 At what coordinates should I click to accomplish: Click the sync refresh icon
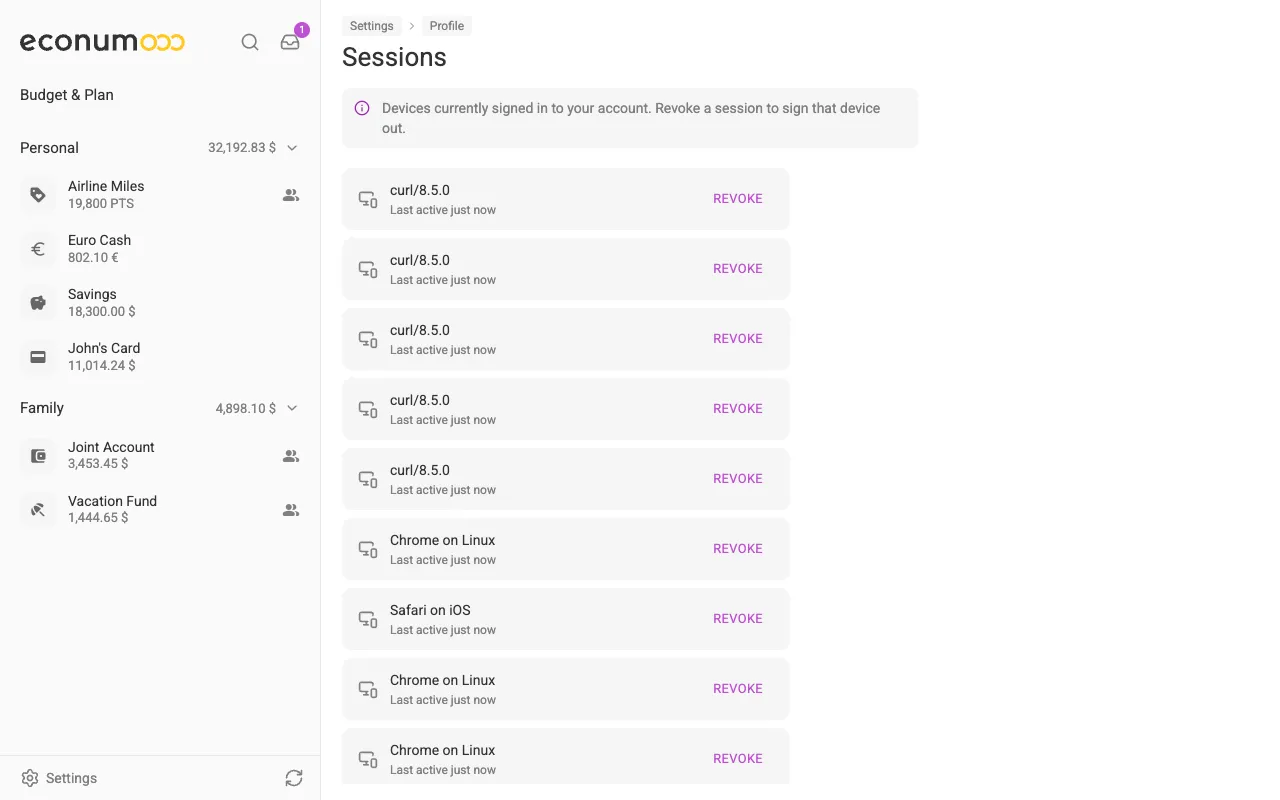click(293, 778)
